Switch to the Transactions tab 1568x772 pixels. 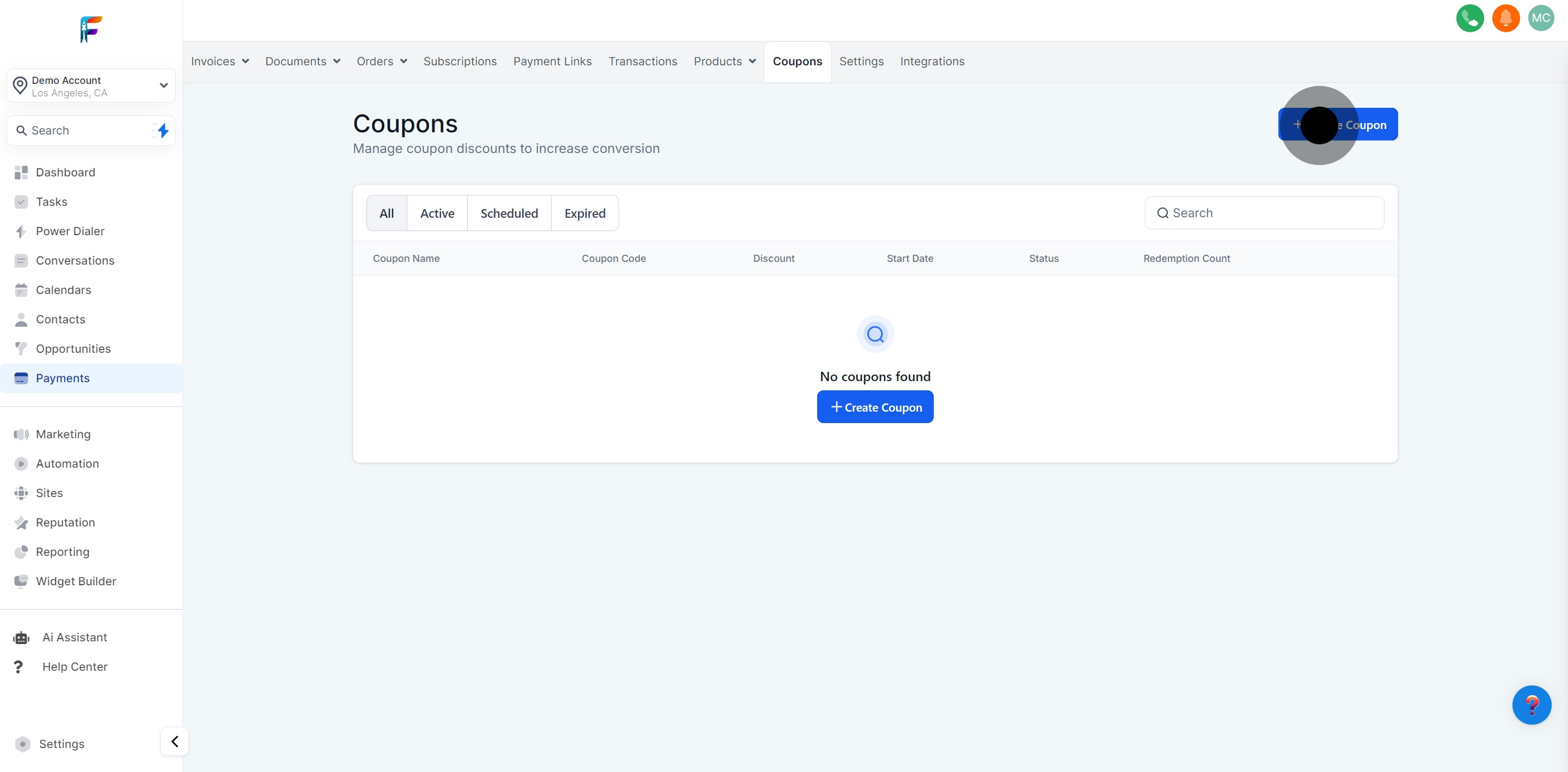[643, 61]
